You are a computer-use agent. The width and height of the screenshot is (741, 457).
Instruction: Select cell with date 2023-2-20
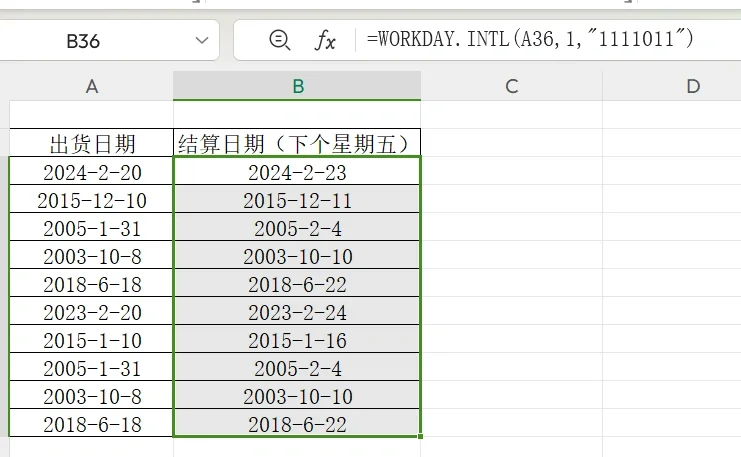pos(91,311)
